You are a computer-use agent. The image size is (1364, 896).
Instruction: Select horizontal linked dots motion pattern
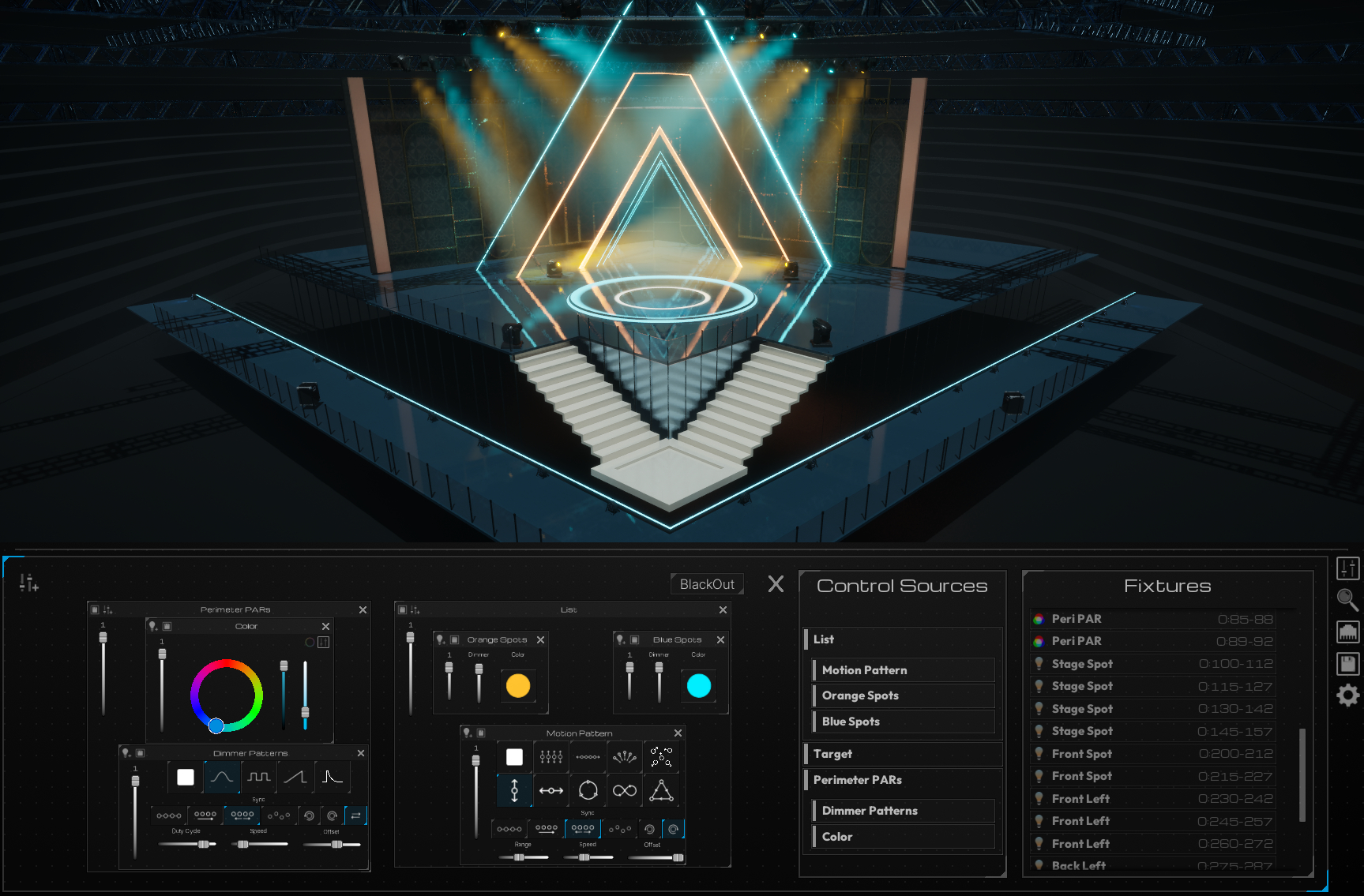[x=588, y=757]
